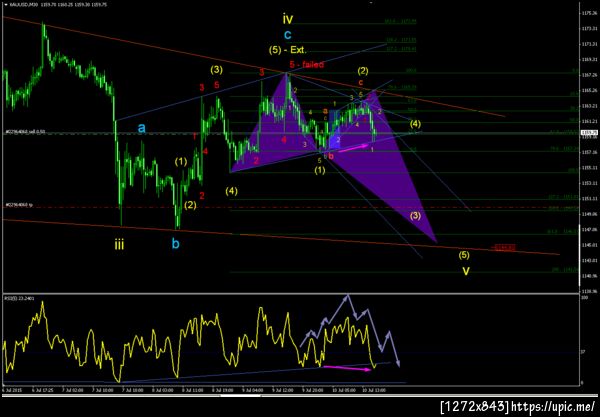Click the 1140.96 price scale label
The width and height of the screenshot is (600, 417).
click(x=589, y=276)
